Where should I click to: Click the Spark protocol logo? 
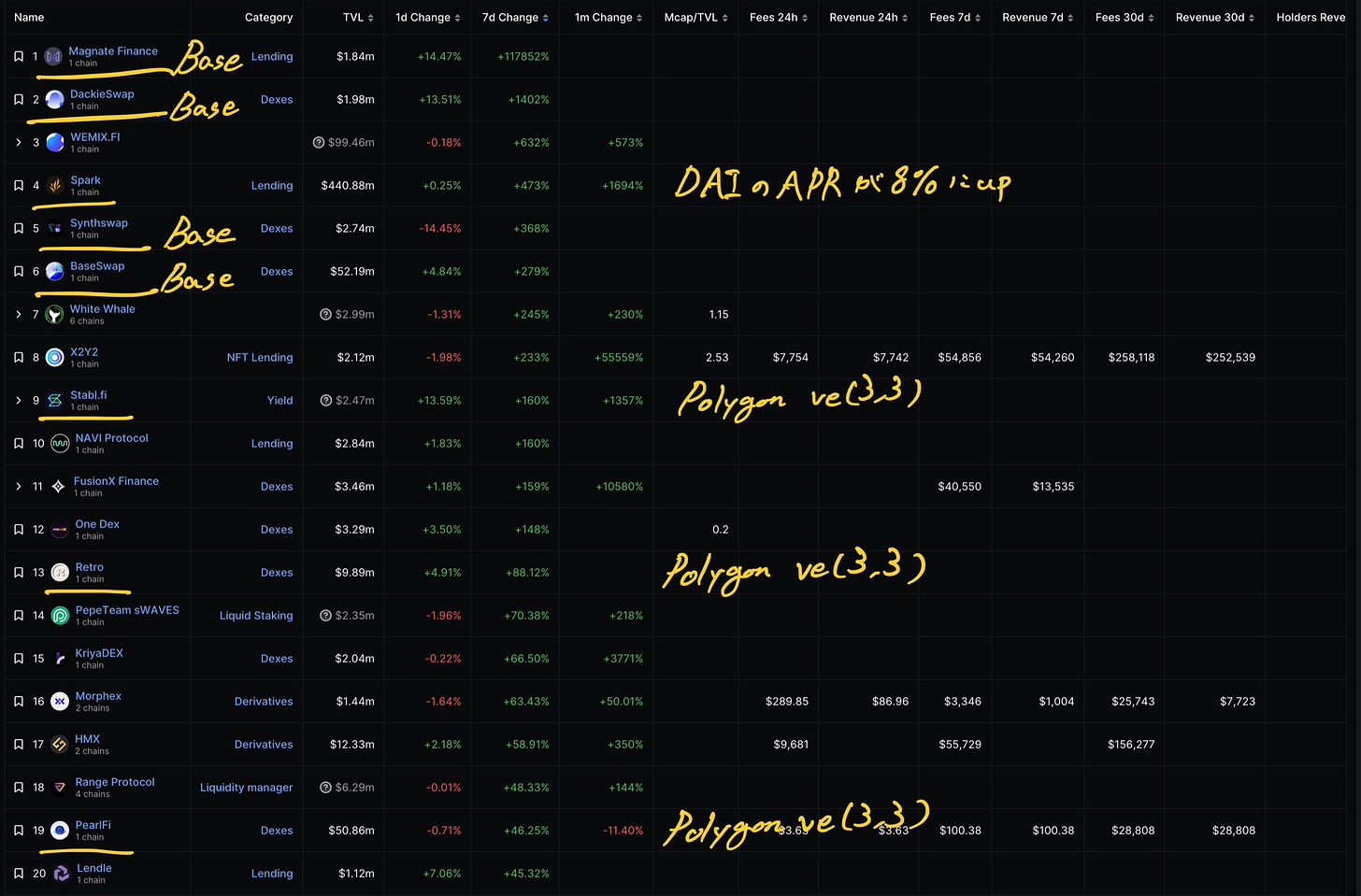(x=55, y=186)
